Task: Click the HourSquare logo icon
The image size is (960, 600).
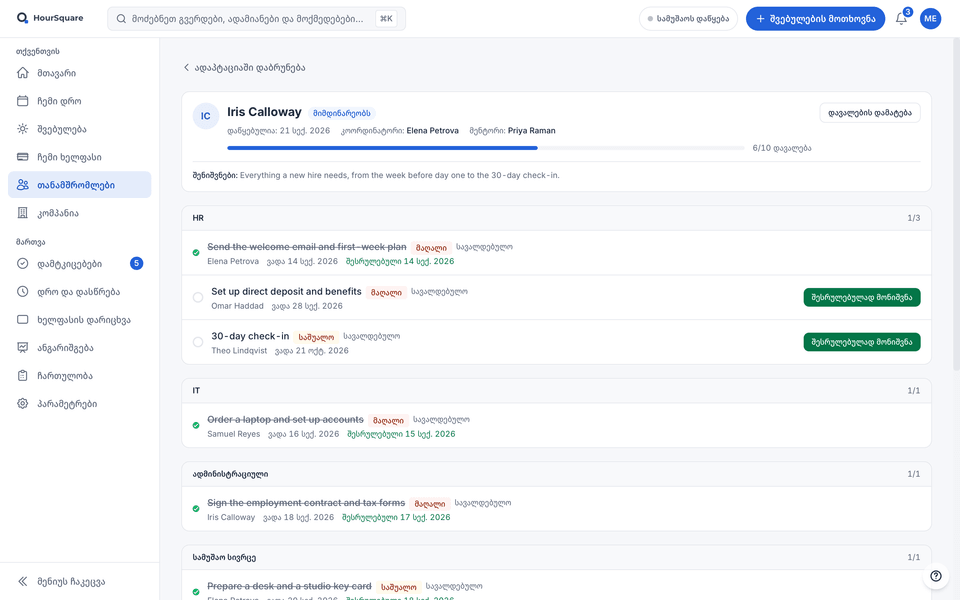Action: [22, 18]
